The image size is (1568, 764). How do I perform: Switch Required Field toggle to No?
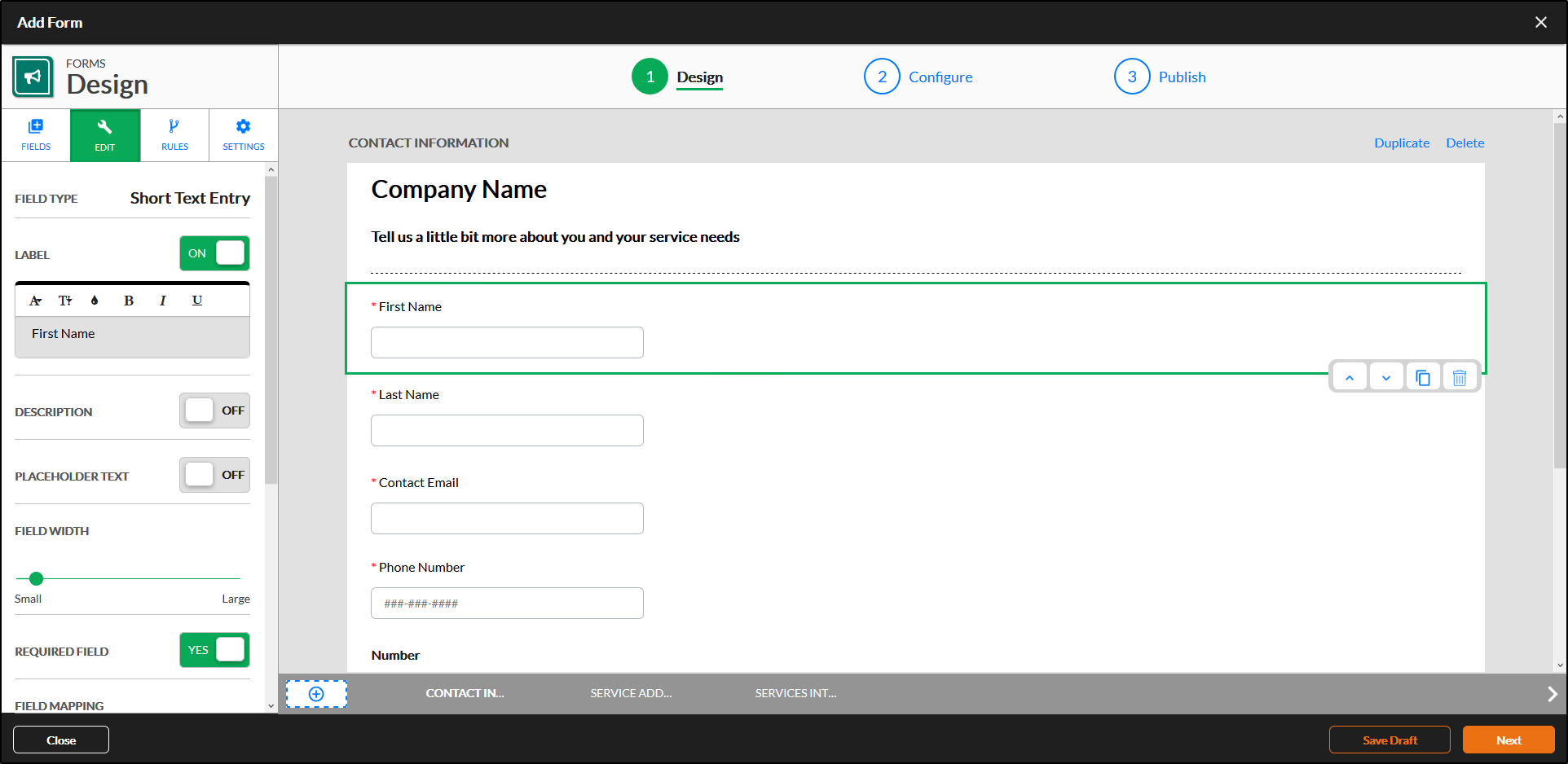tap(214, 650)
